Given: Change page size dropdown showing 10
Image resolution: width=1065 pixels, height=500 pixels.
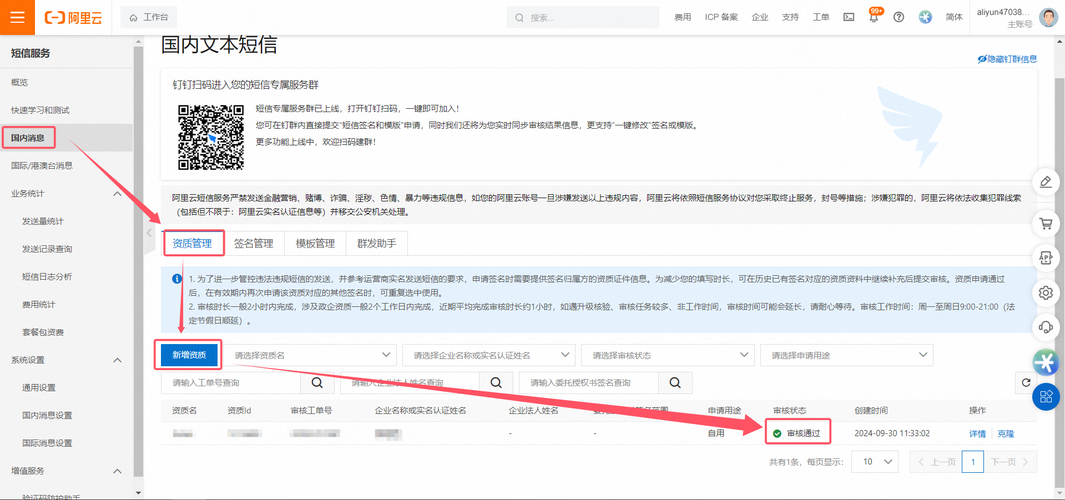Looking at the screenshot, I should [x=875, y=461].
